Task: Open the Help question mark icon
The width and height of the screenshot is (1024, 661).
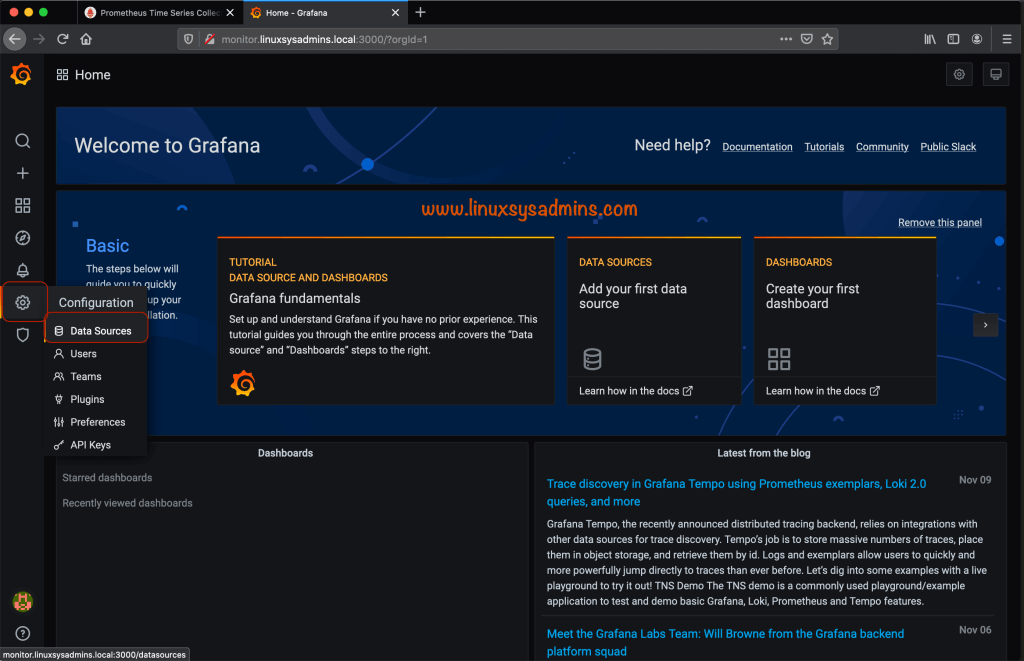Action: [22, 633]
